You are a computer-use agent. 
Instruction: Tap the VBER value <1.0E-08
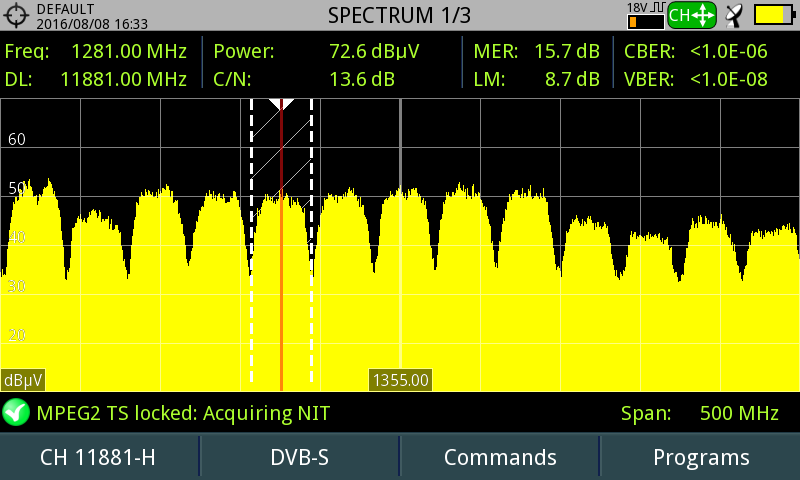point(729,80)
